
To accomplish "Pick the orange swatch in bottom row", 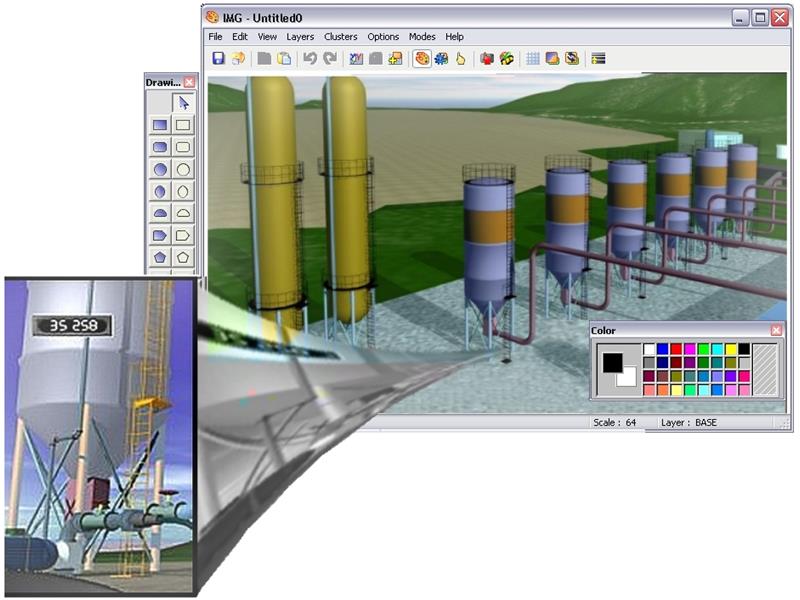I will coord(662,390).
